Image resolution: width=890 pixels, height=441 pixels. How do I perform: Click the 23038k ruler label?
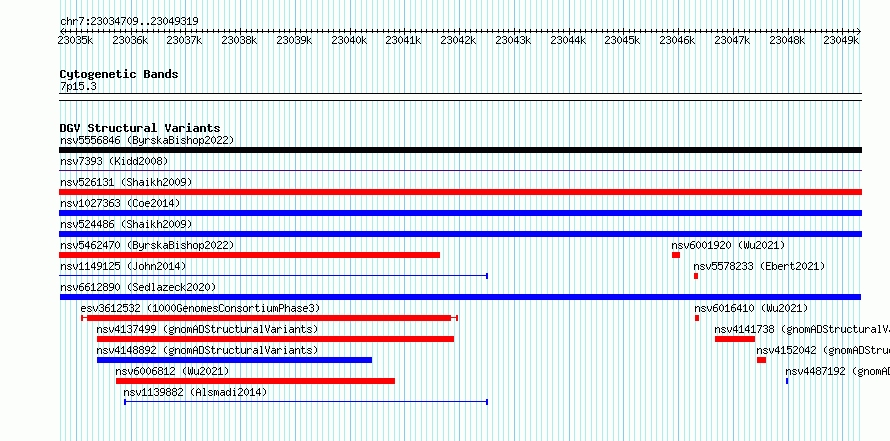(240, 40)
